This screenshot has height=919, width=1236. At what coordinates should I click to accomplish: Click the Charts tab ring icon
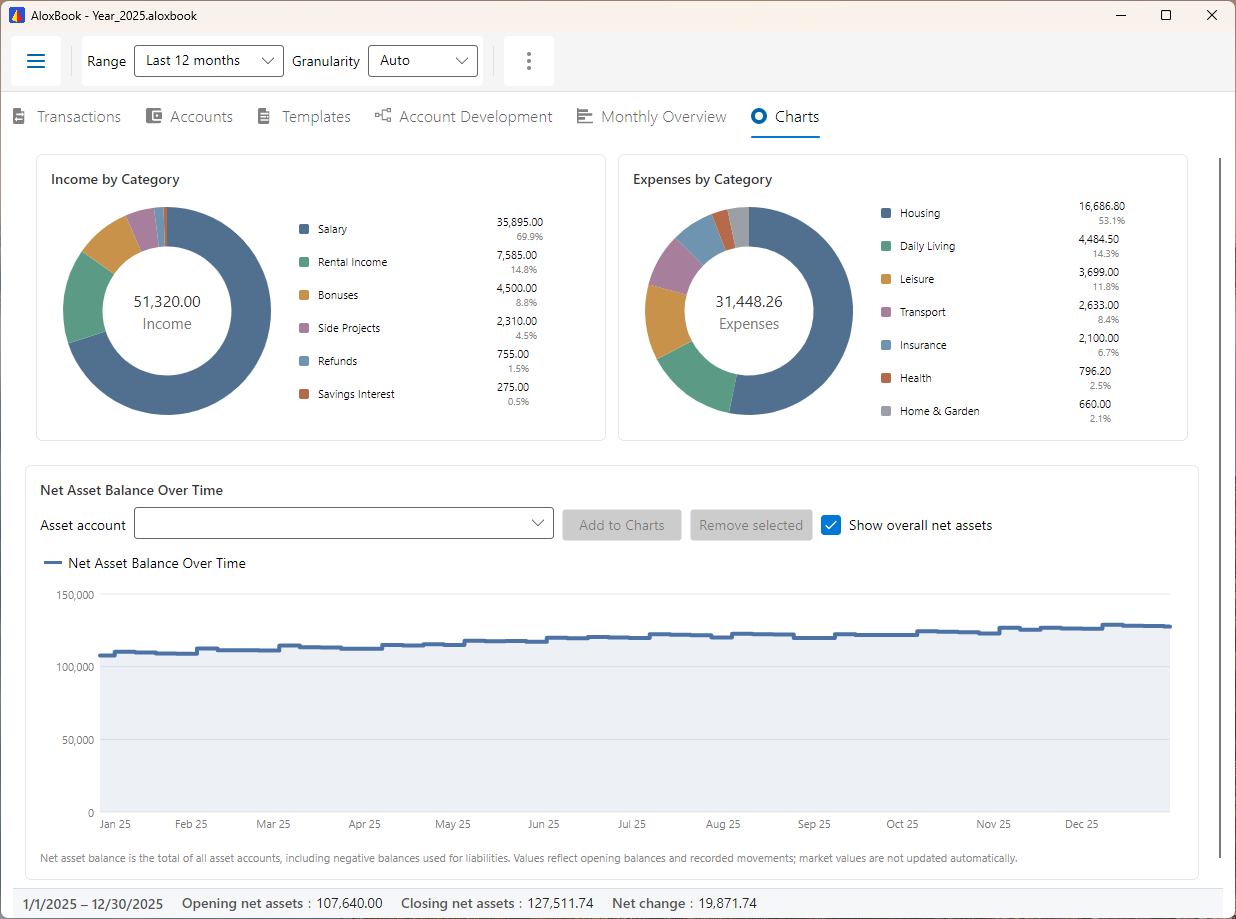click(759, 116)
